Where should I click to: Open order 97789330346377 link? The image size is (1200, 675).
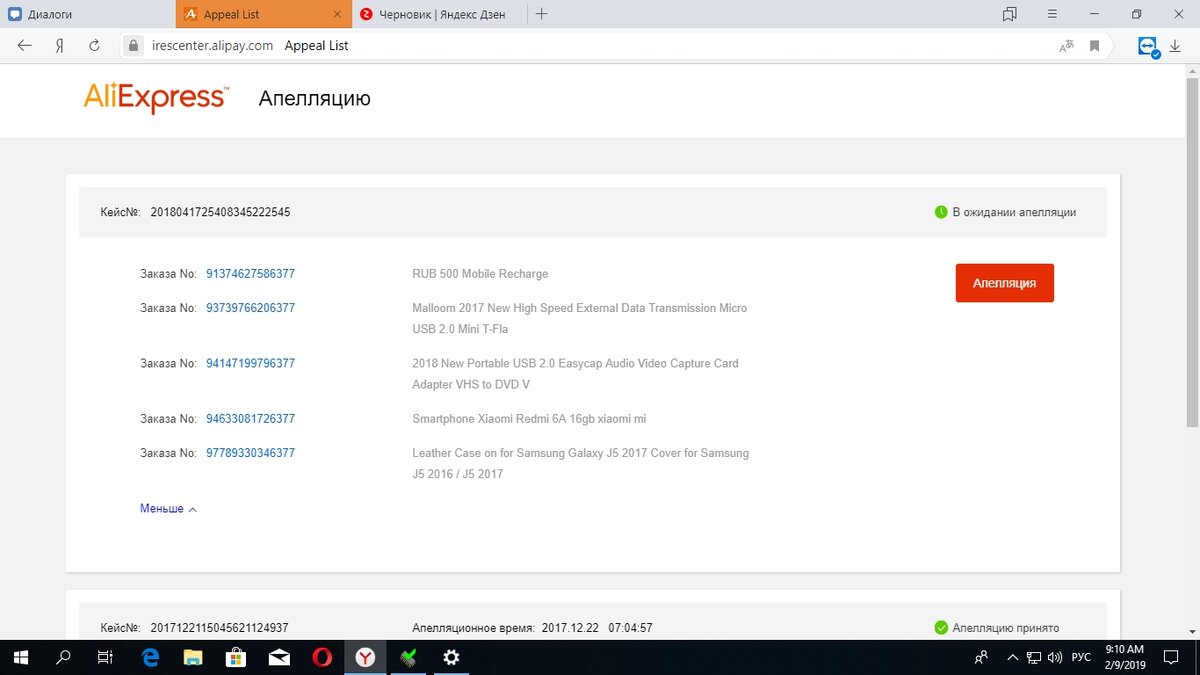pyautogui.click(x=250, y=453)
